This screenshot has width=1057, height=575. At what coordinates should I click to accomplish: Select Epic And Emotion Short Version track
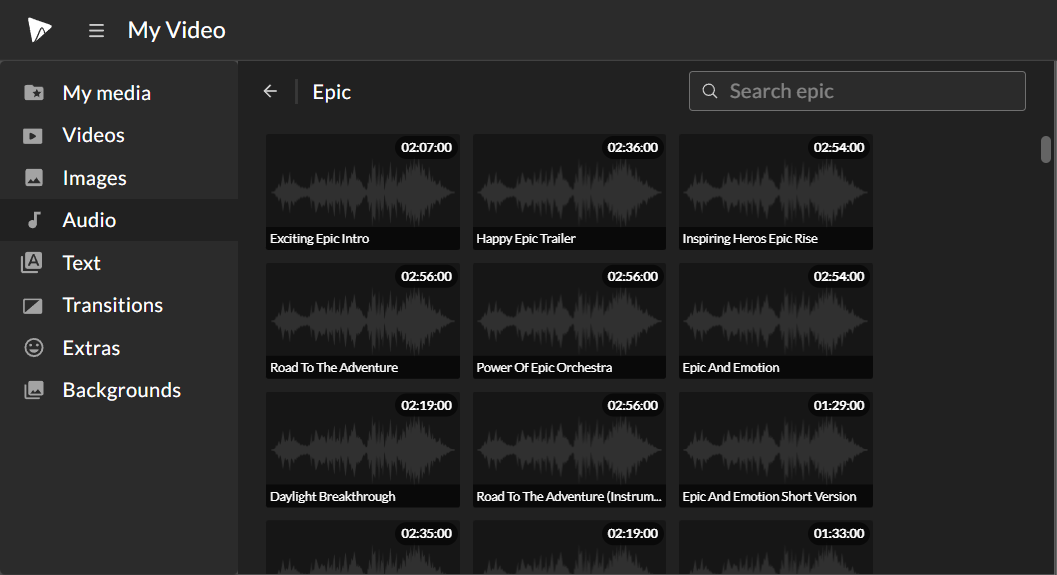[775, 450]
